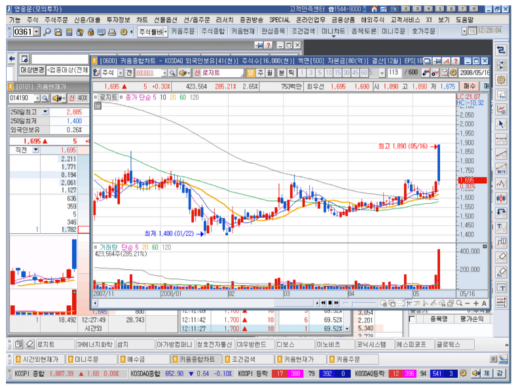Open the 차트 menu
The image size is (517, 388).
pyautogui.click(x=142, y=20)
